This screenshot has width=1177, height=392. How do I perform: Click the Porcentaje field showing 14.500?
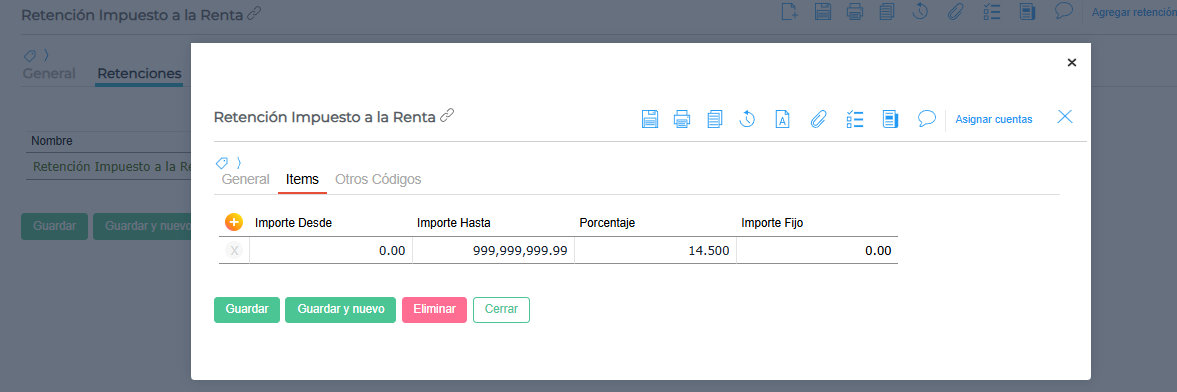[655, 251]
